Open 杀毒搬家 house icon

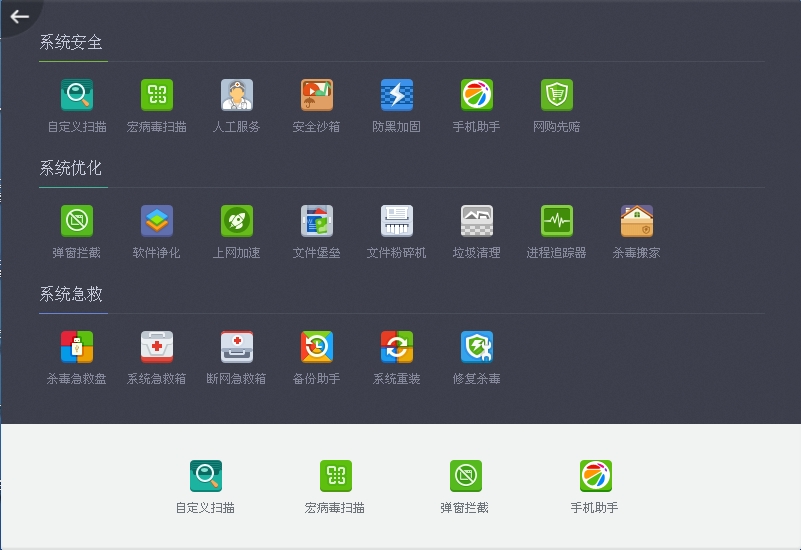[x=637, y=222]
